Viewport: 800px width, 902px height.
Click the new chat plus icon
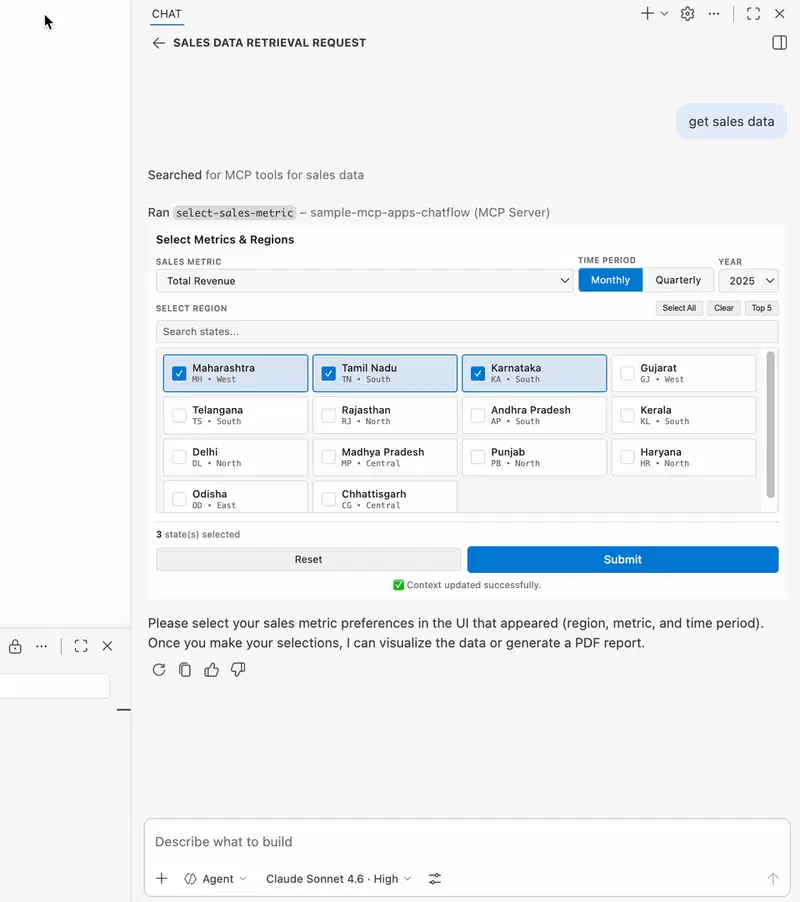point(647,14)
